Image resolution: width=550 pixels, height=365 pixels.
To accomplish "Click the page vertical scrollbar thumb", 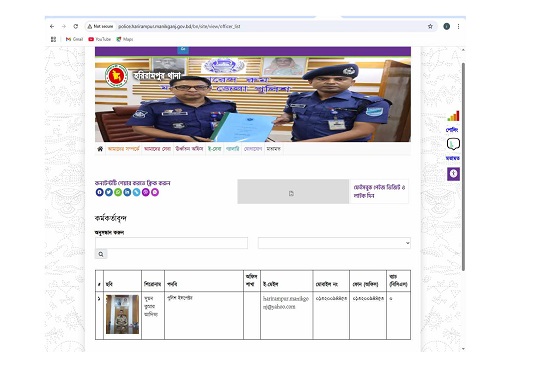I will 463,167.
